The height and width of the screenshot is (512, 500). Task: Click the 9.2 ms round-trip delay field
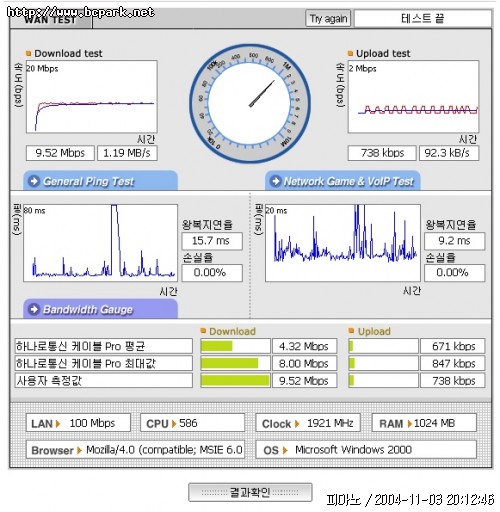[454, 241]
